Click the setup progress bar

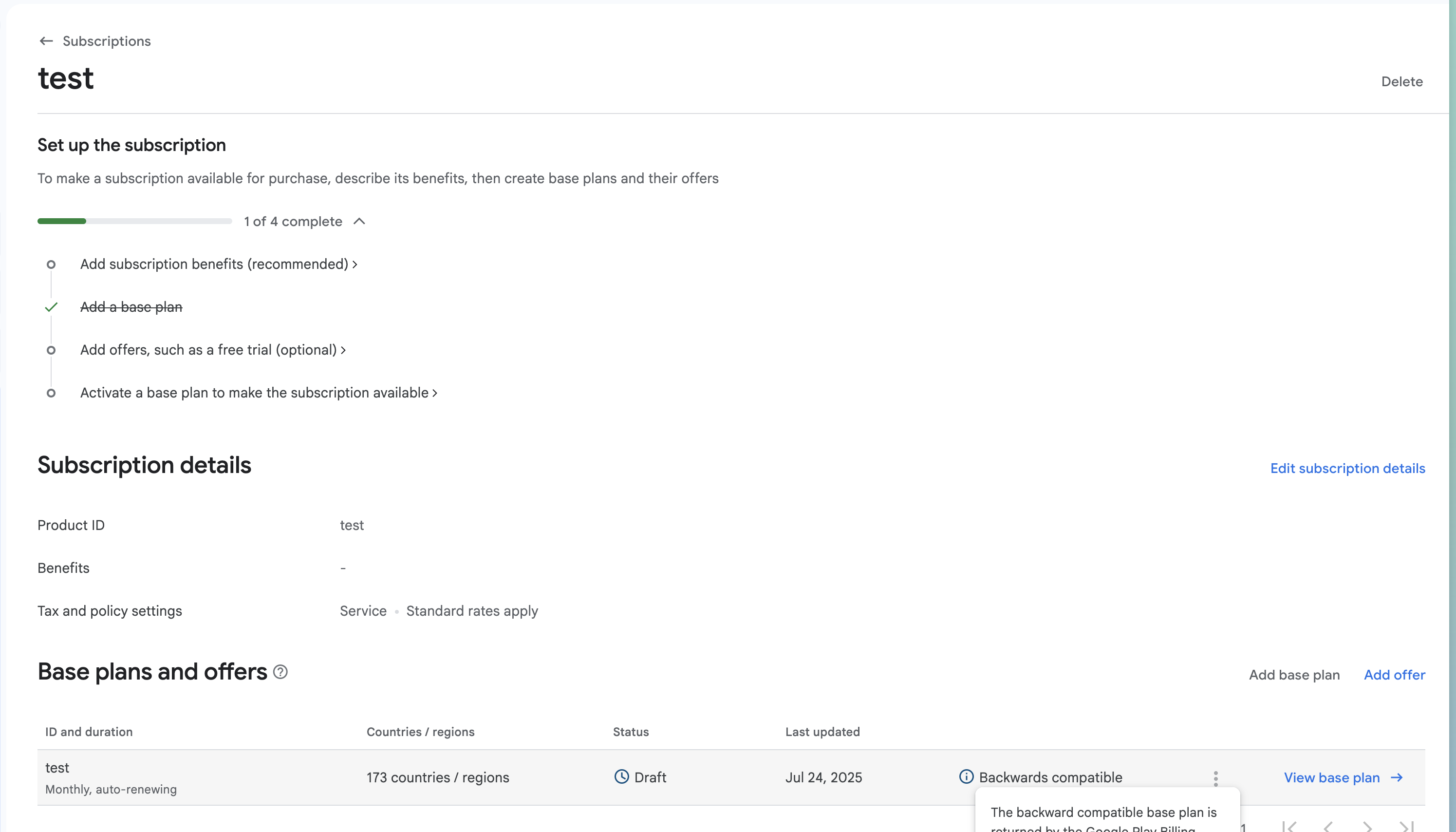pyautogui.click(x=135, y=221)
